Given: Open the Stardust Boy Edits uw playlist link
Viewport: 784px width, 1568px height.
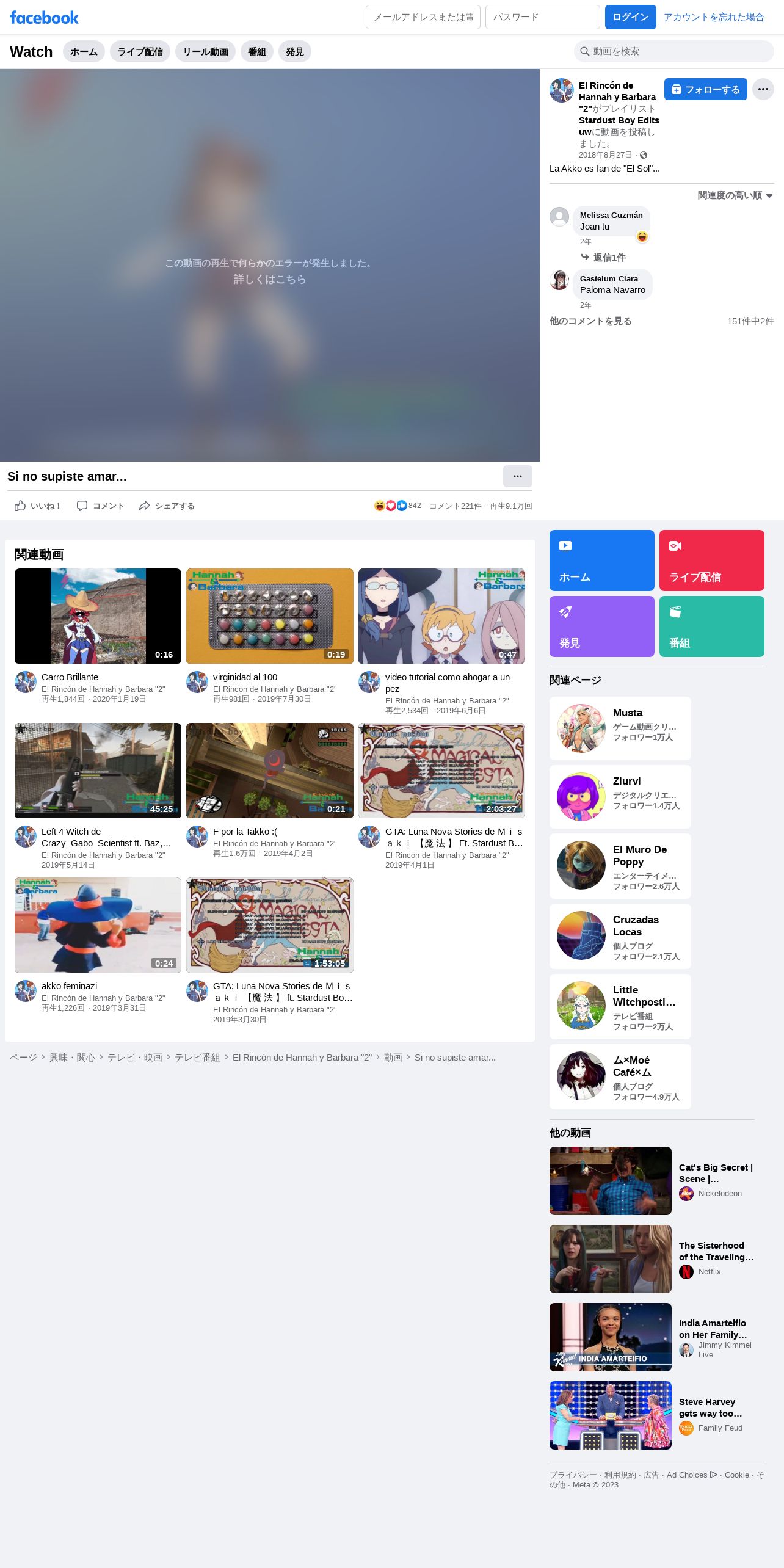Looking at the screenshot, I should [x=619, y=126].
